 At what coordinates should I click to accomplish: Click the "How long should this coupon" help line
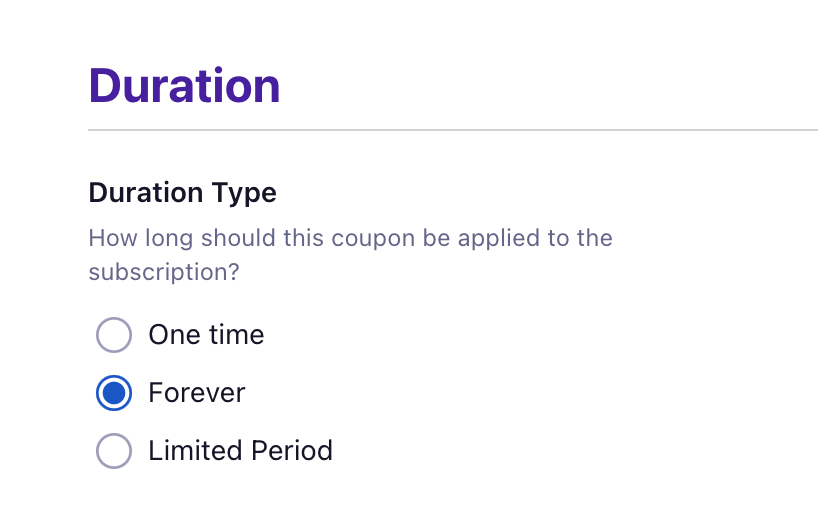(350, 239)
